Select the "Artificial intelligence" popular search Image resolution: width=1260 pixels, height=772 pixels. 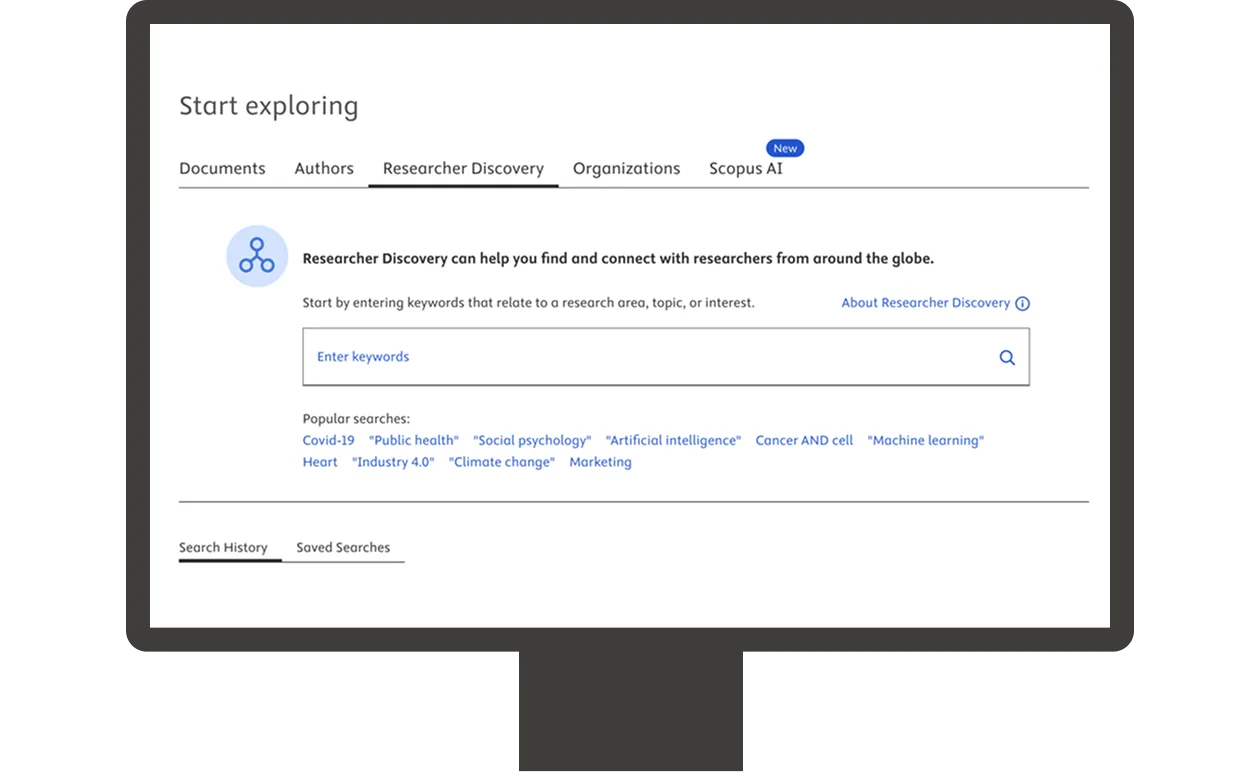673,440
